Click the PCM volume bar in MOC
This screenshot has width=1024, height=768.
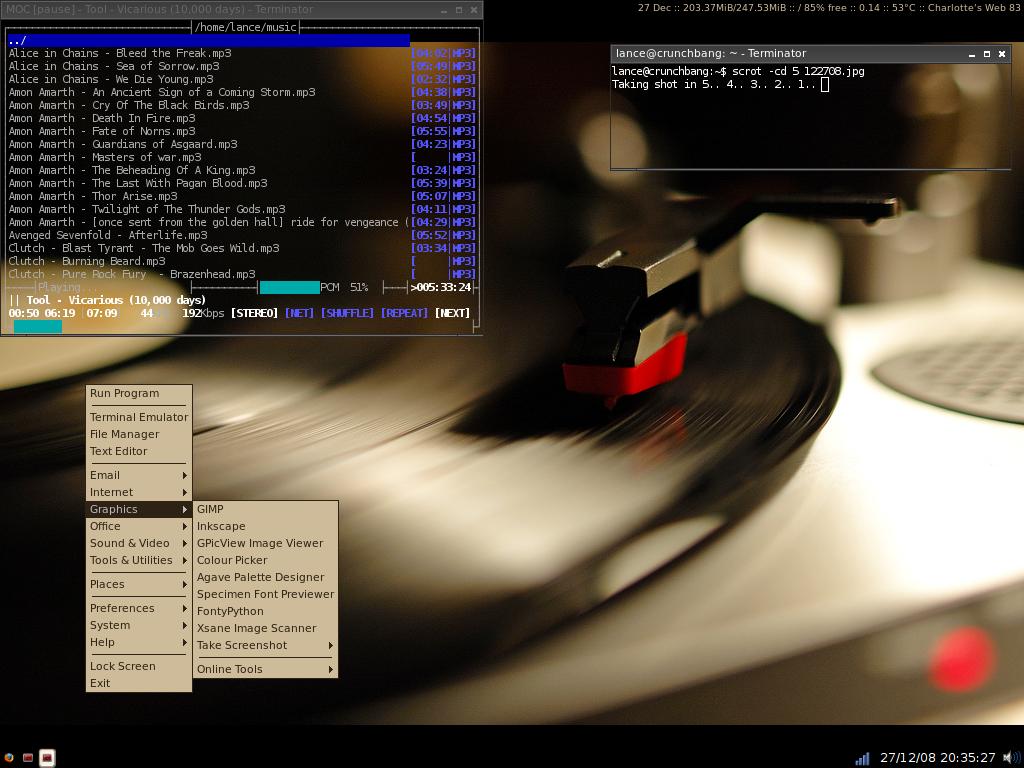(290, 288)
